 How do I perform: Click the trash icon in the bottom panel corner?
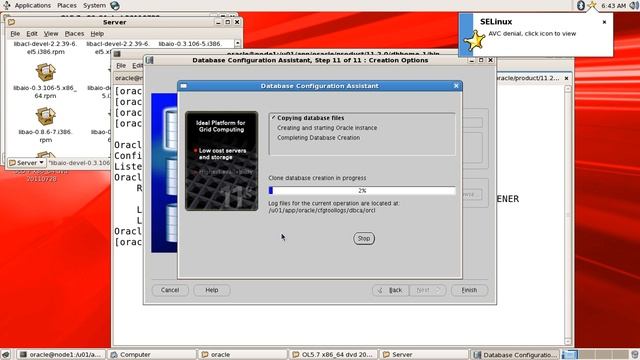[x=635, y=355]
